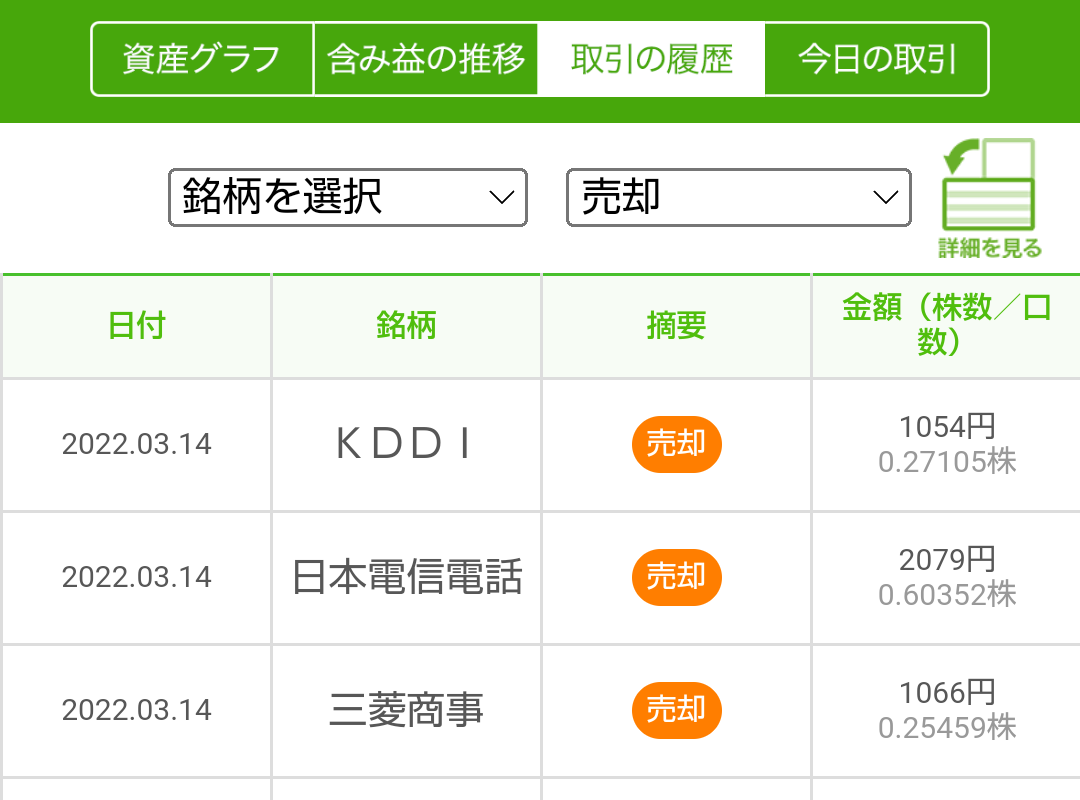Select the 日本電信電話 stock name
Image resolution: width=1080 pixels, height=800 pixels.
[x=406, y=577]
